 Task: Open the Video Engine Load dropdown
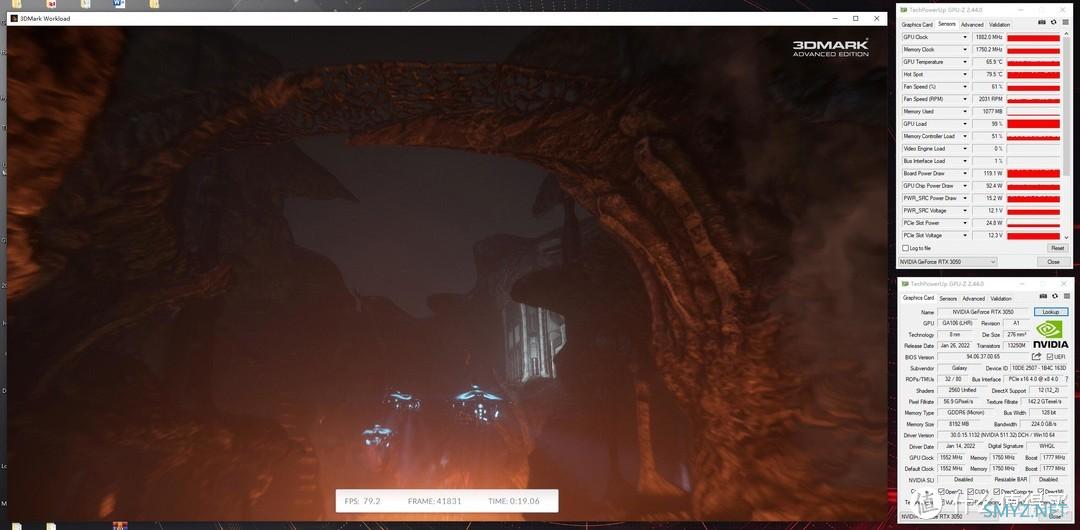click(x=965, y=149)
